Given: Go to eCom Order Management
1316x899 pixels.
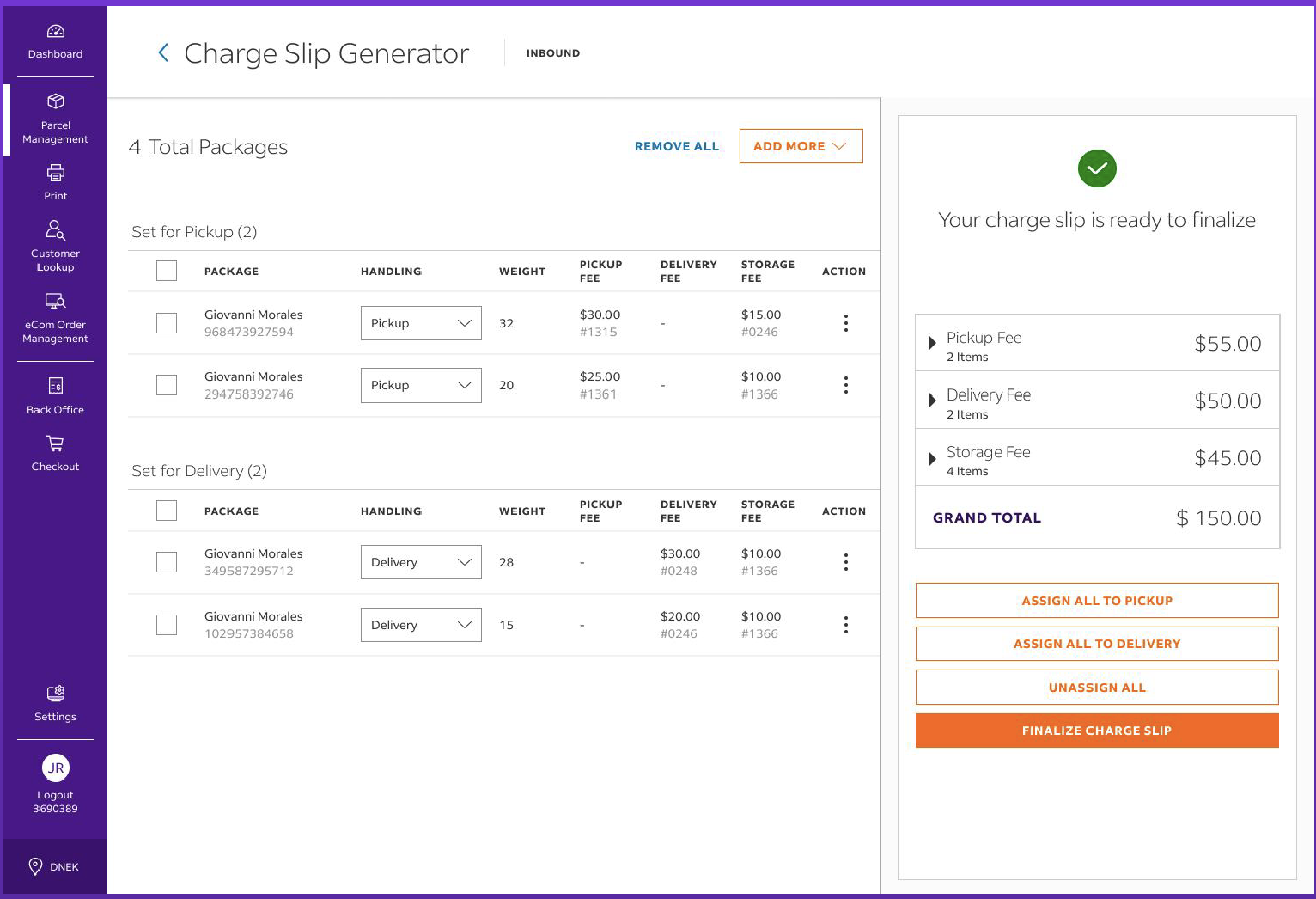Looking at the screenshot, I should (55, 316).
